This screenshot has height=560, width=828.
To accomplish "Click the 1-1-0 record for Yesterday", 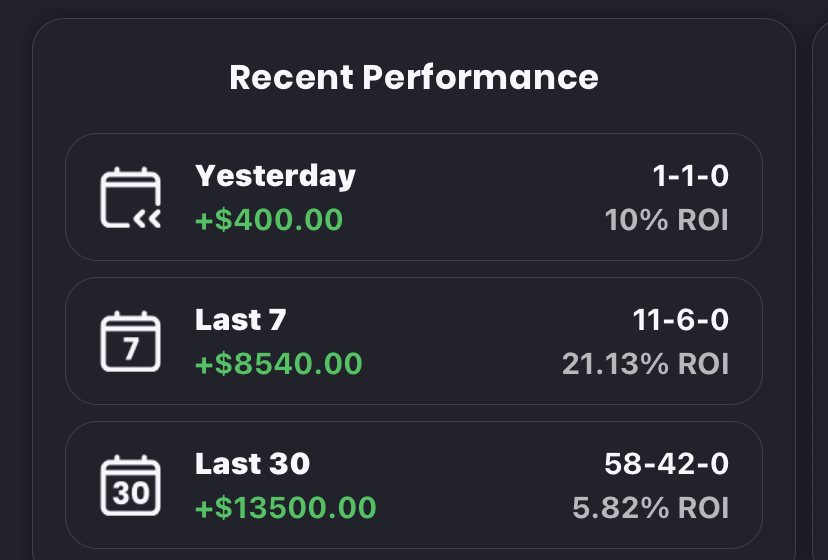I will coord(690,176).
